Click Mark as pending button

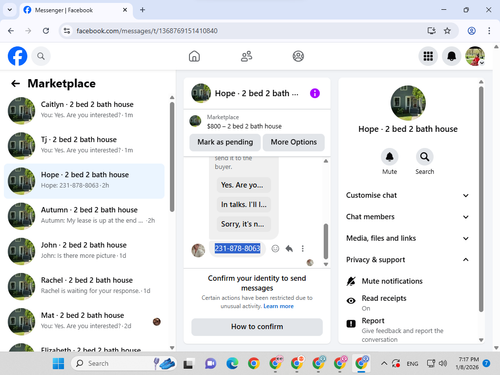(225, 142)
